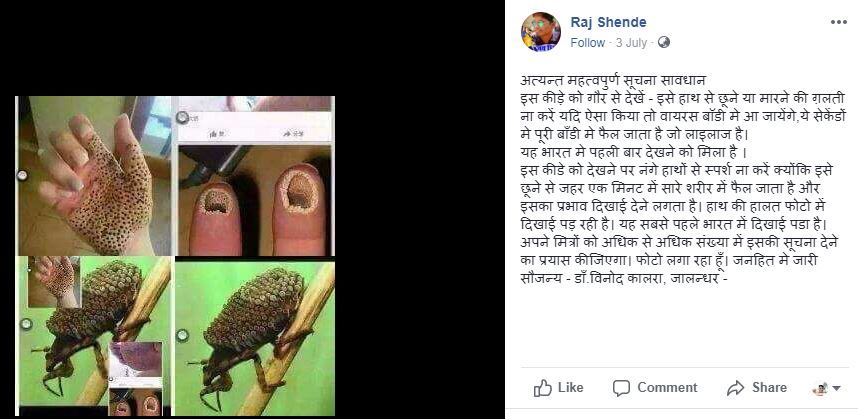Click the globe public audience icon
858x419 pixels.
point(664,42)
